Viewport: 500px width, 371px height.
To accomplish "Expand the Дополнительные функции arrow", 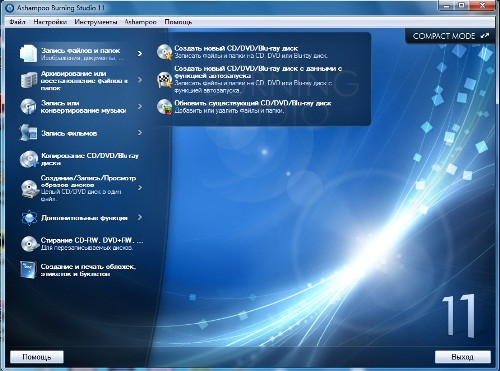I will point(140,217).
